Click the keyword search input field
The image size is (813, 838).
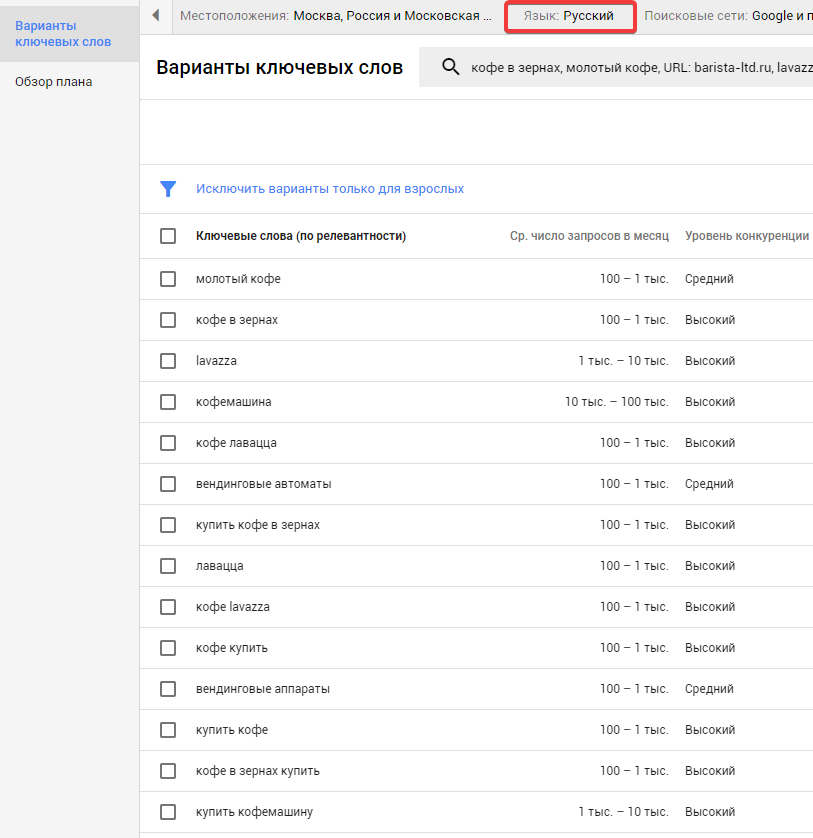[x=640, y=67]
